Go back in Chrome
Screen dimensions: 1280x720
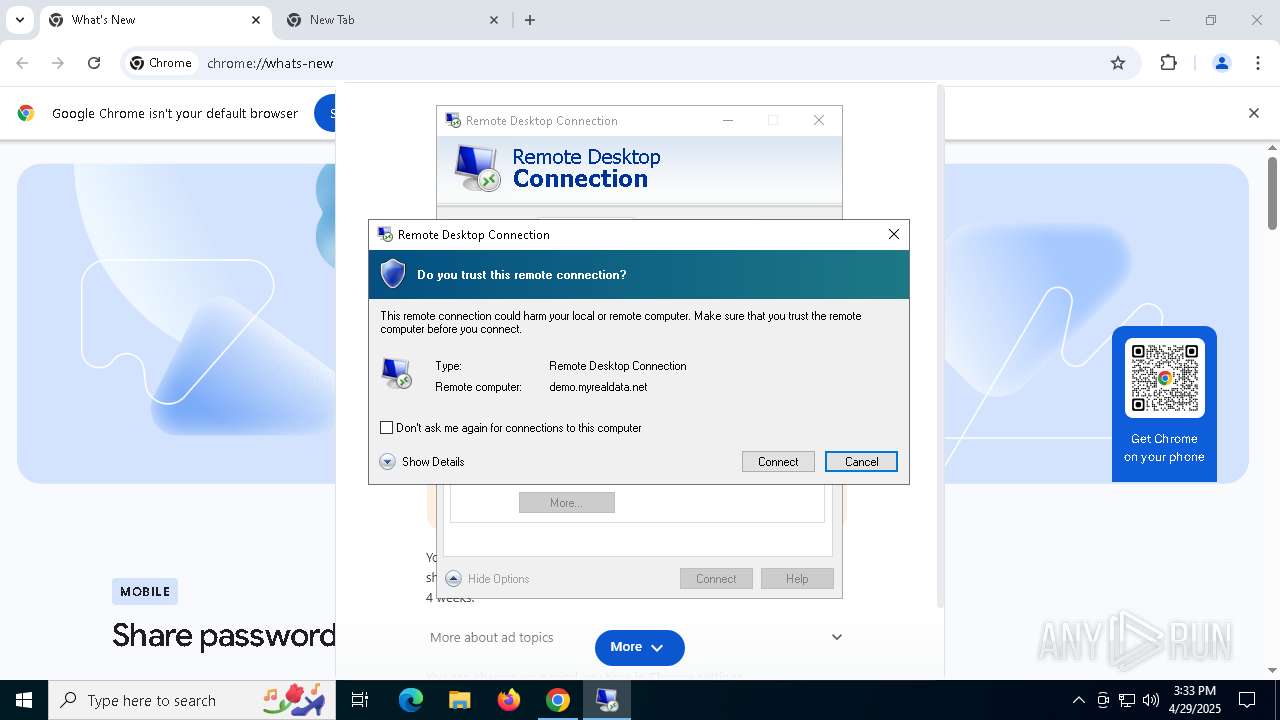[22, 63]
